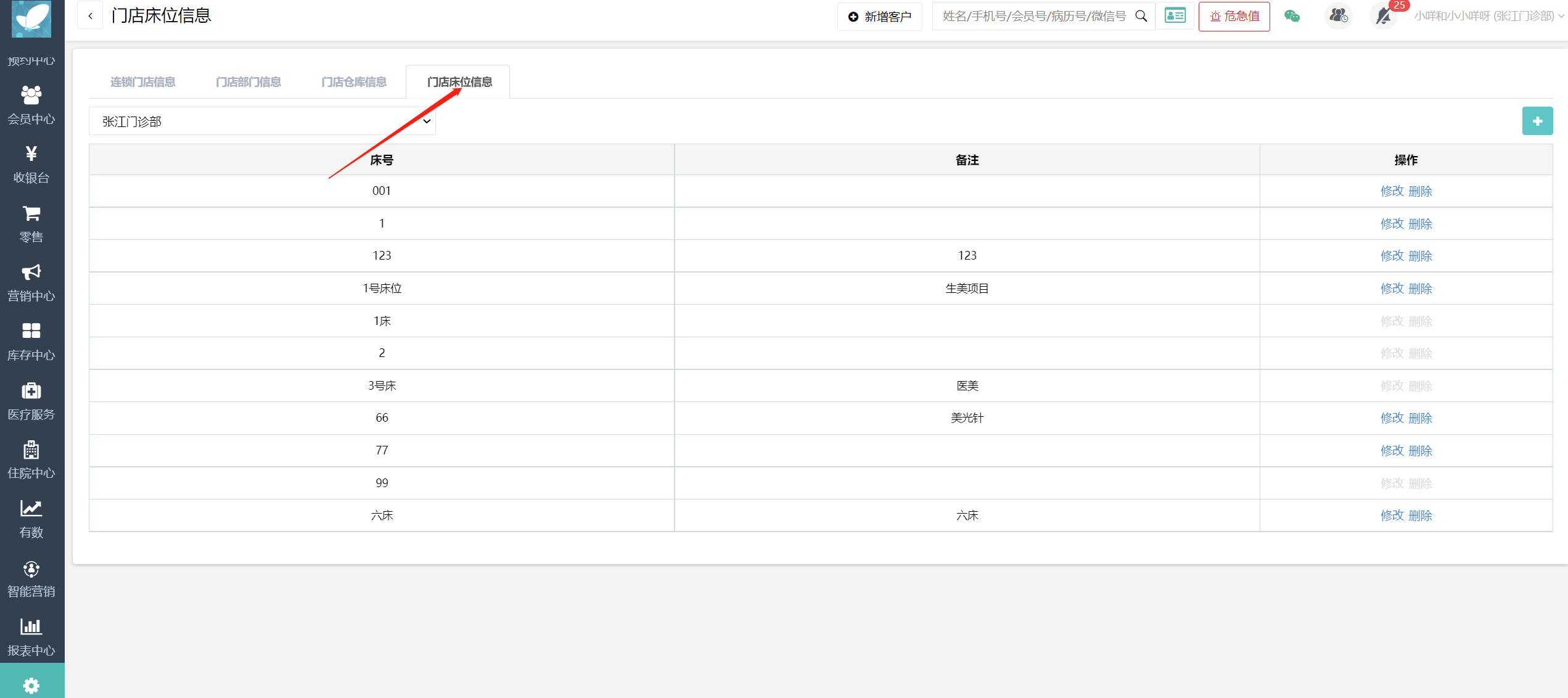Open muted notifications bell with badge
Viewport: 1568px width, 698px height.
pos(1385,16)
